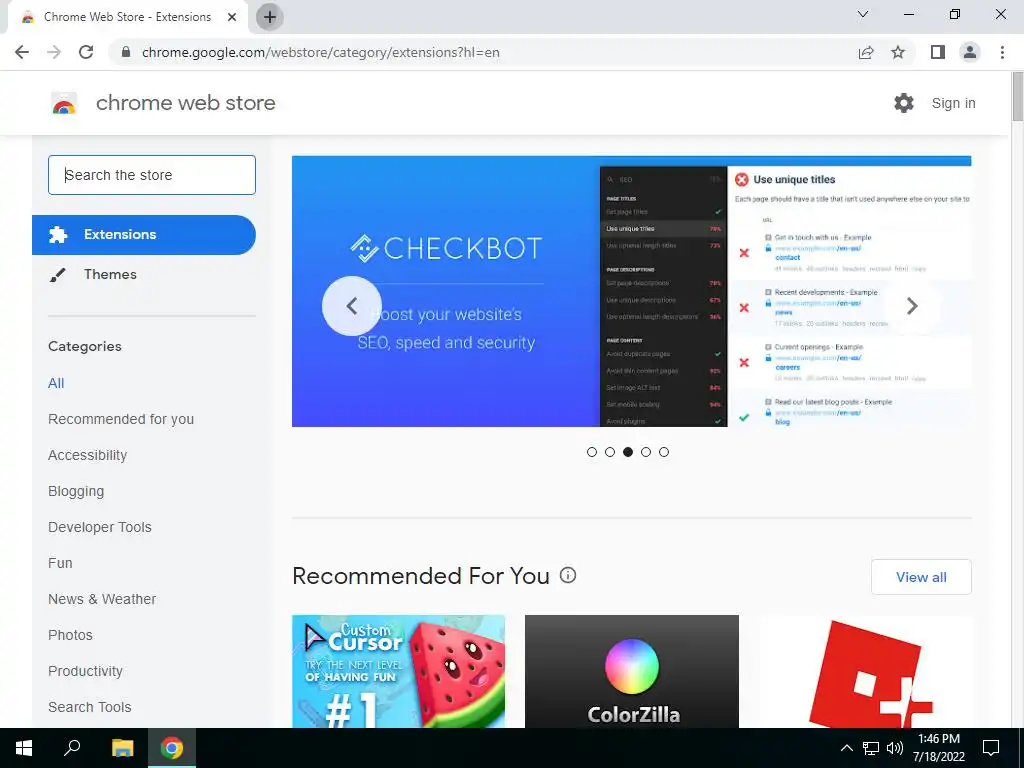
Task: Select the first carousel dot
Action: [x=592, y=452]
